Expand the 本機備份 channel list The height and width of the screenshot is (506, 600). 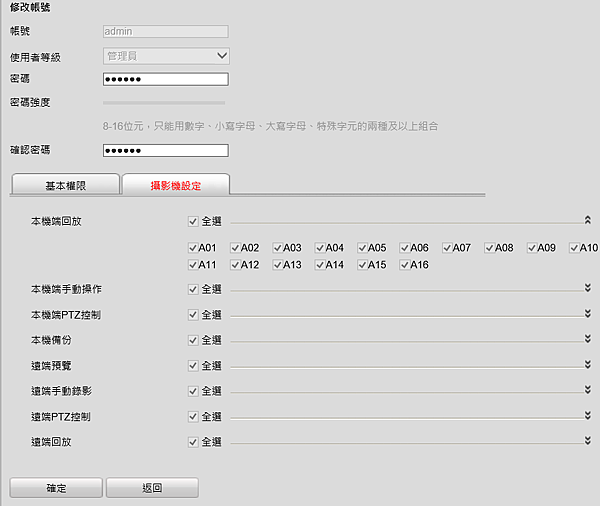[587, 339]
